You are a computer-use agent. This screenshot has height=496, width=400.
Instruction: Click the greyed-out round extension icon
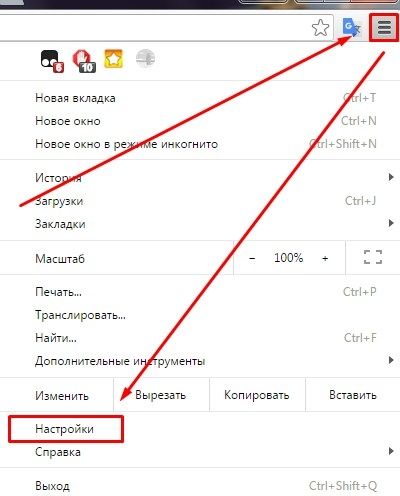[145, 59]
